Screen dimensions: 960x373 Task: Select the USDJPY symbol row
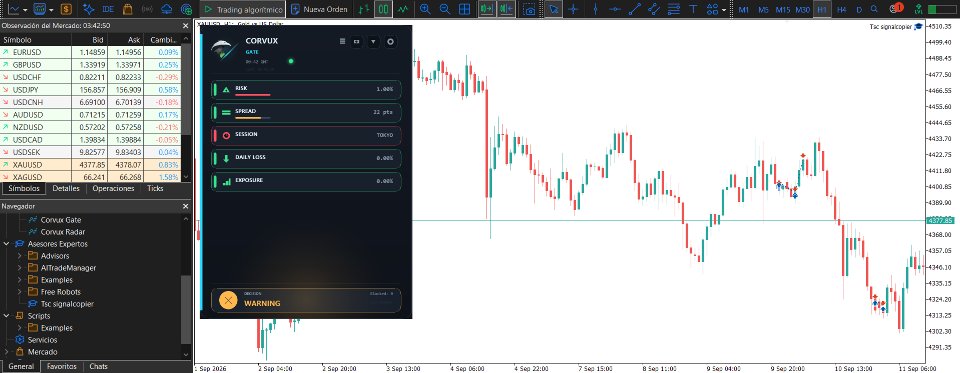pos(91,89)
